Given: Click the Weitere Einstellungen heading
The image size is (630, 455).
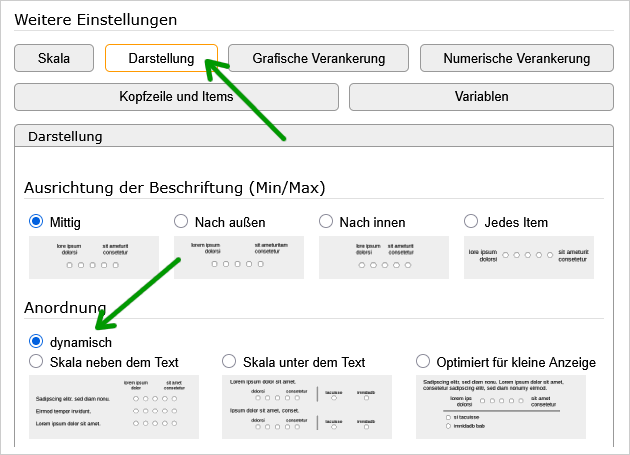Looking at the screenshot, I should pyautogui.click(x=96, y=20).
